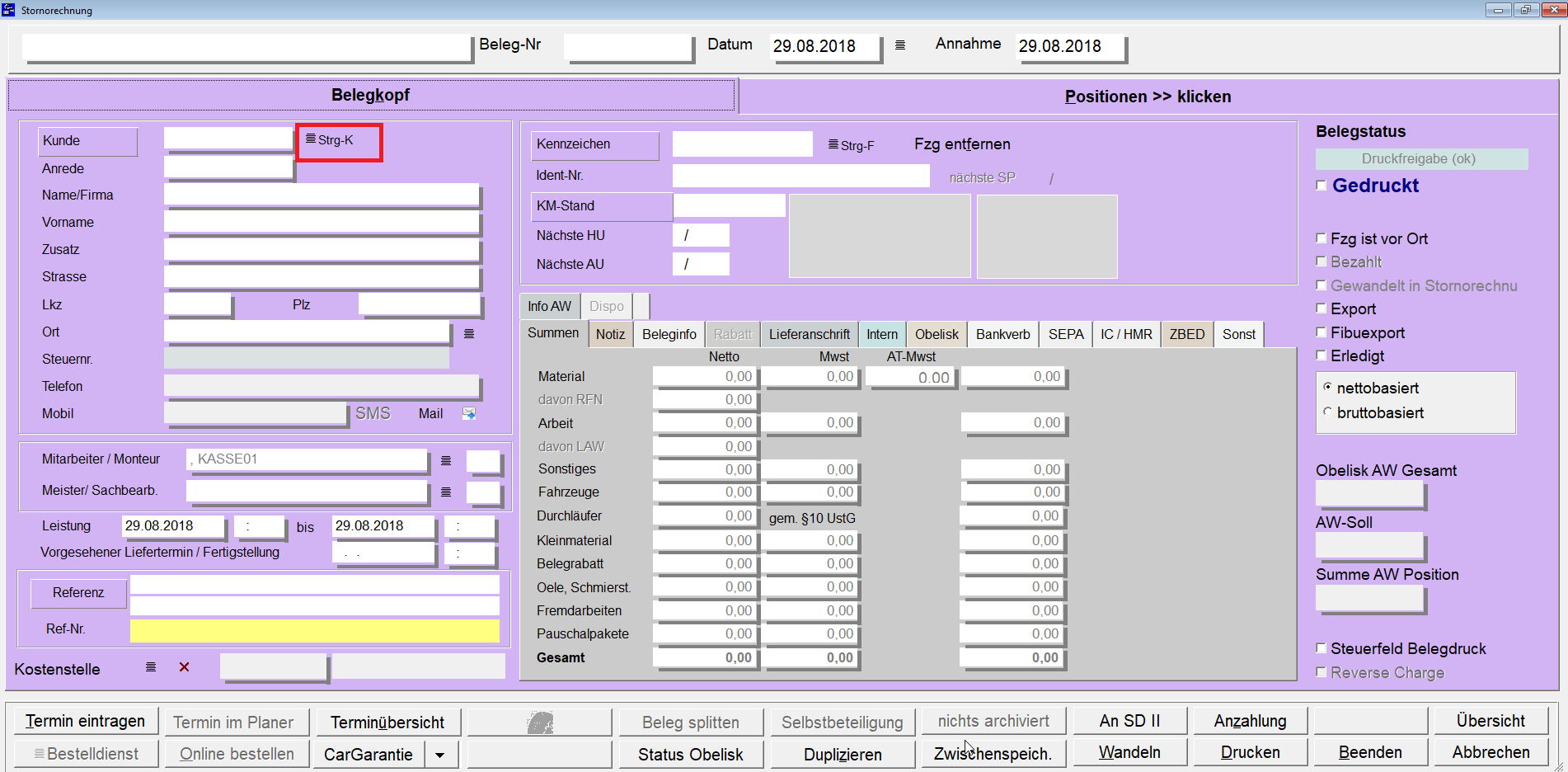Mark the Erledigt checkbox

1322,355
